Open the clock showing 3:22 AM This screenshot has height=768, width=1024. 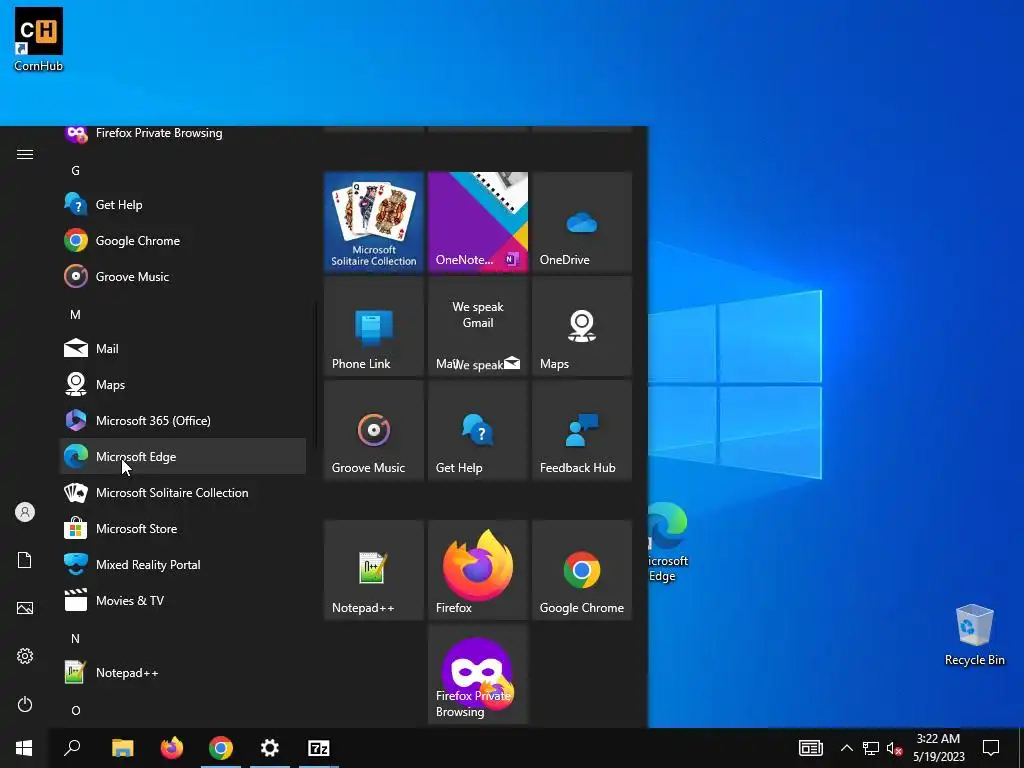(938, 748)
